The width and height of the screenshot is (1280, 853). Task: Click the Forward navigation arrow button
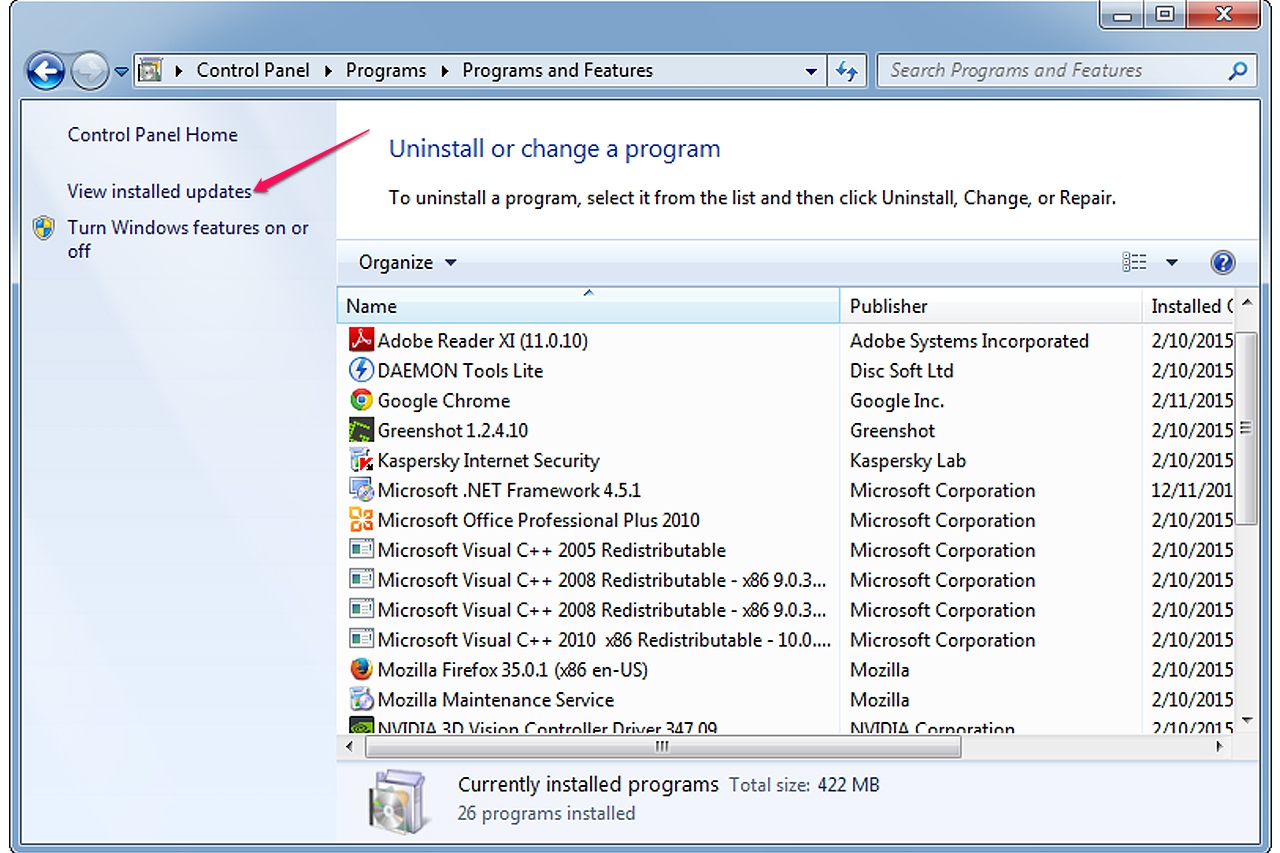[89, 71]
